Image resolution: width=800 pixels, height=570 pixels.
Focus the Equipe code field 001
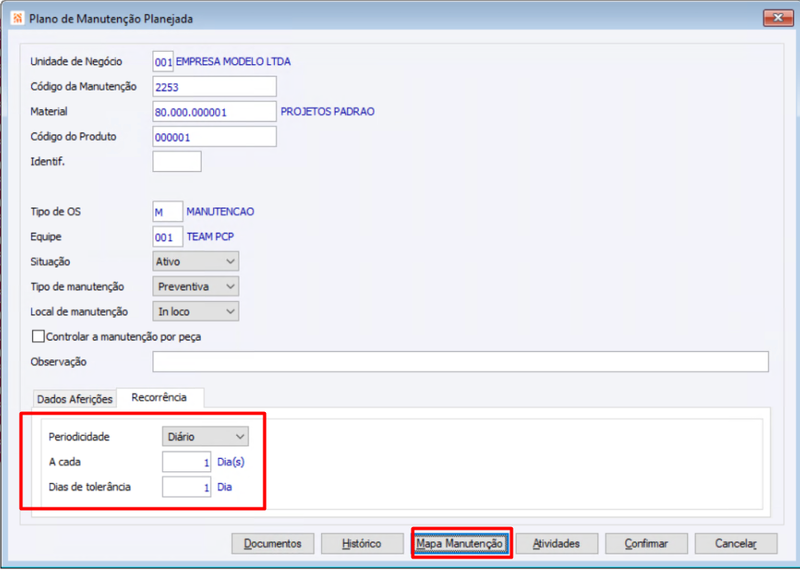[x=167, y=237]
